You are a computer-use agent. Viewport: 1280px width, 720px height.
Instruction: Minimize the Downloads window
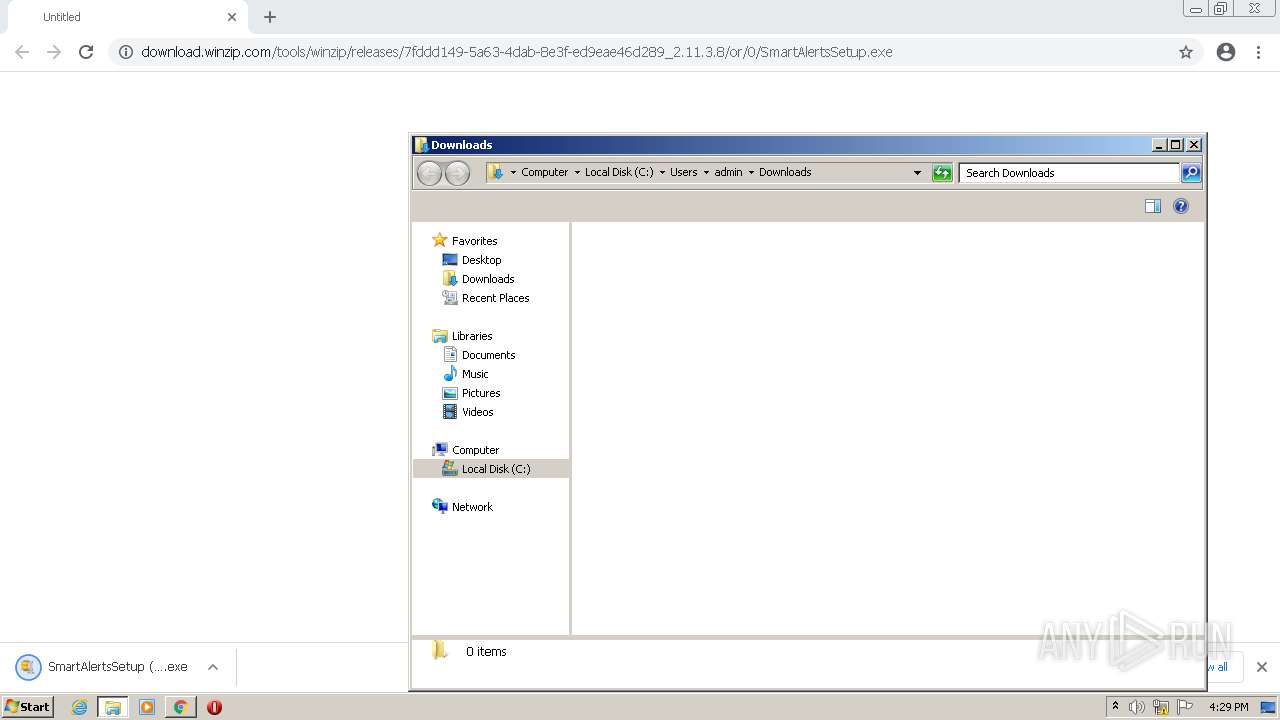click(1159, 145)
